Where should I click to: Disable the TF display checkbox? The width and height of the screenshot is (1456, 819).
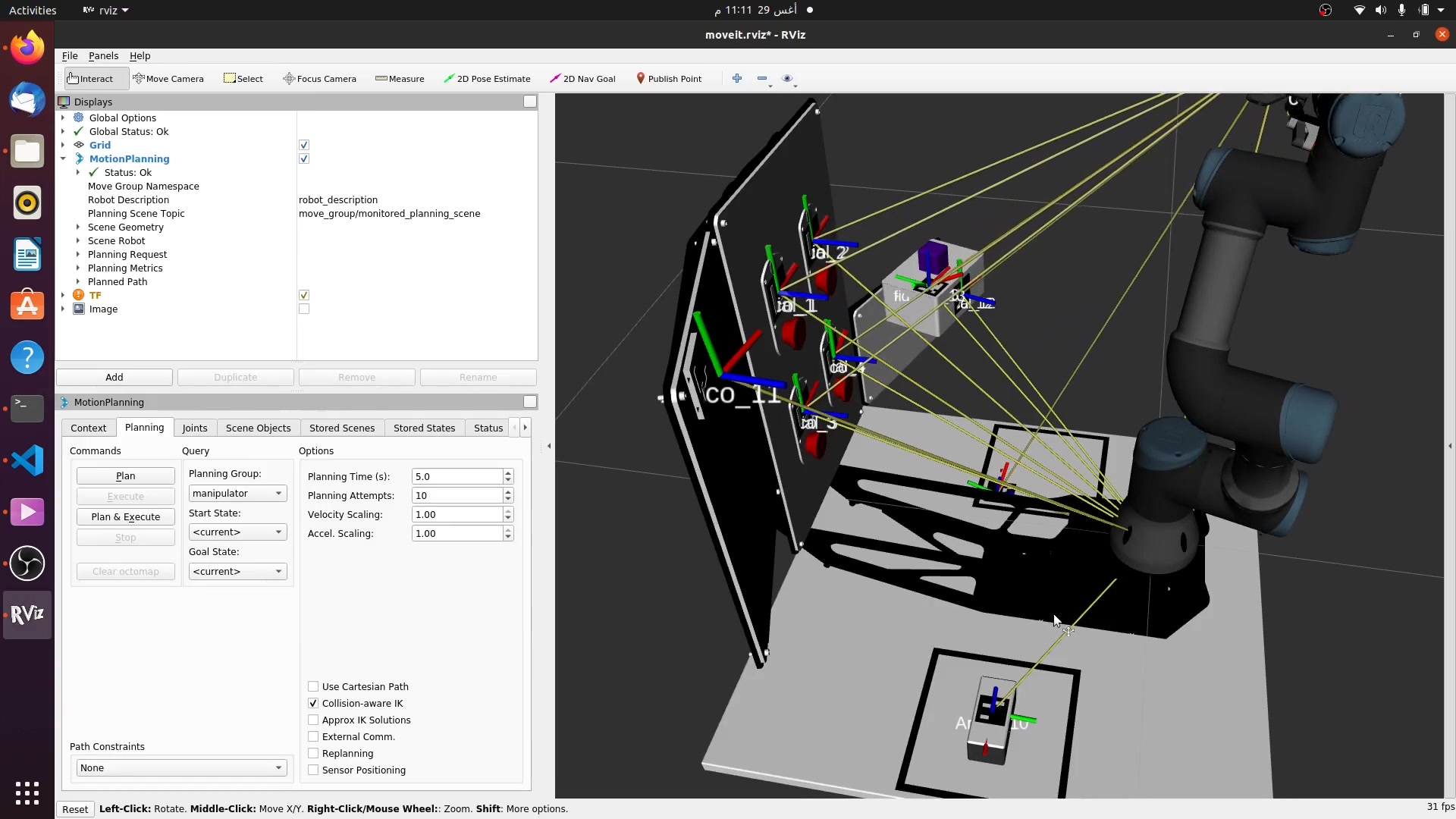304,295
